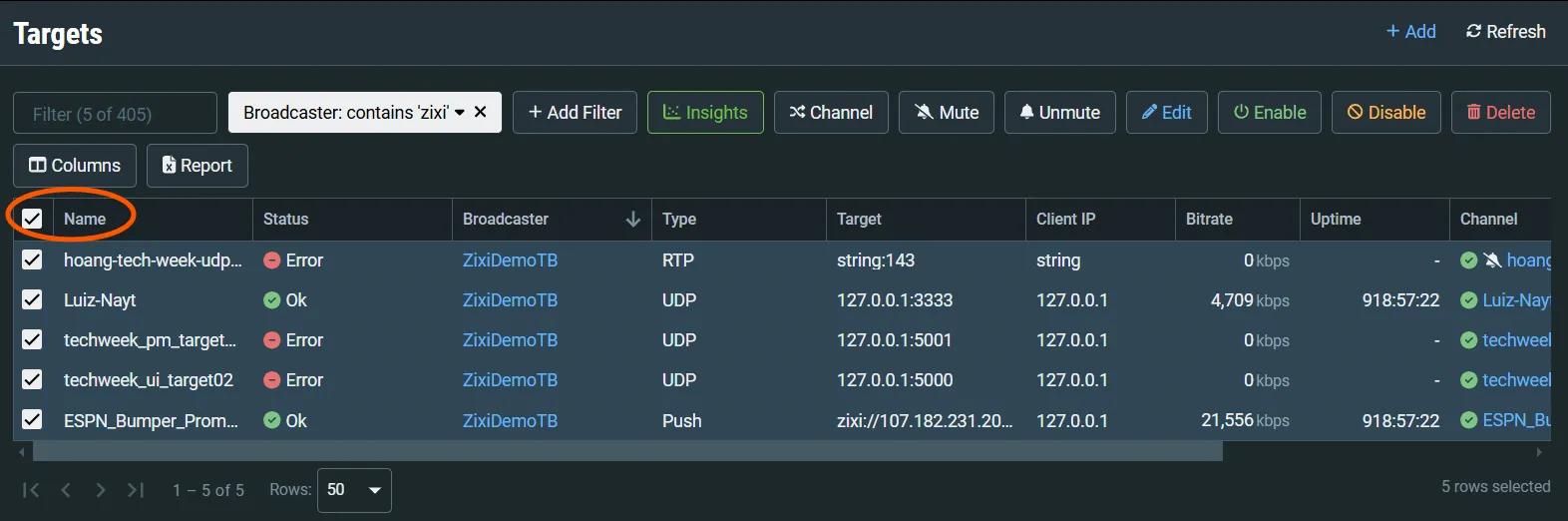Screen dimensions: 1568x521
Task: Focus the Filter search field
Action: pos(115,113)
